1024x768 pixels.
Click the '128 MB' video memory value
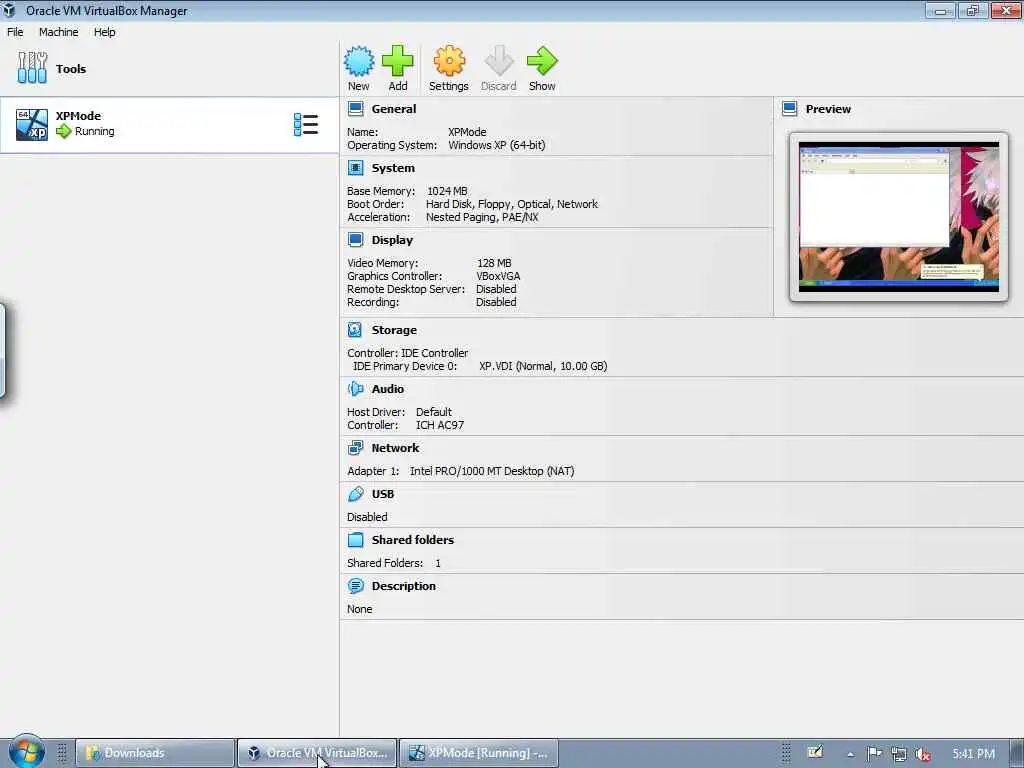(x=494, y=263)
